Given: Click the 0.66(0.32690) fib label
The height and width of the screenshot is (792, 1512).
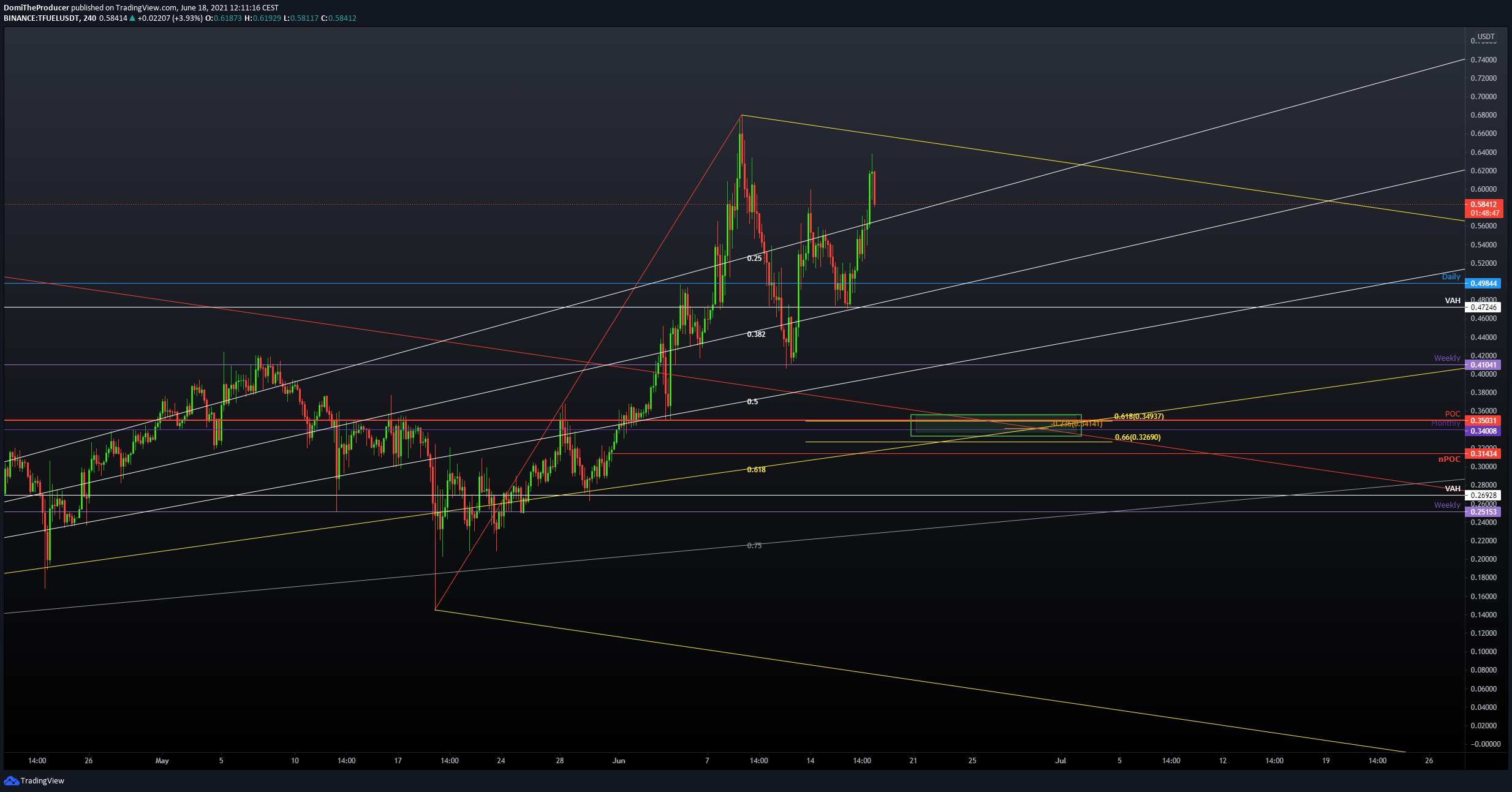Looking at the screenshot, I should pos(1138,437).
